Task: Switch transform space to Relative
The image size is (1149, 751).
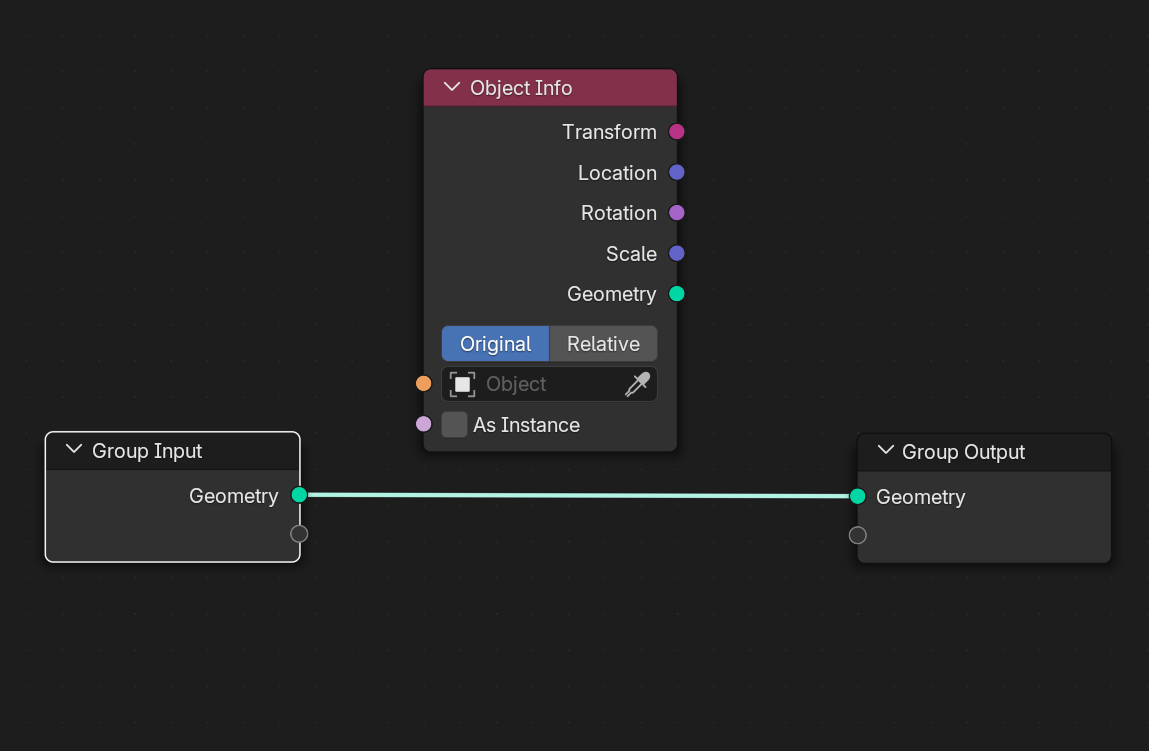Action: click(603, 344)
